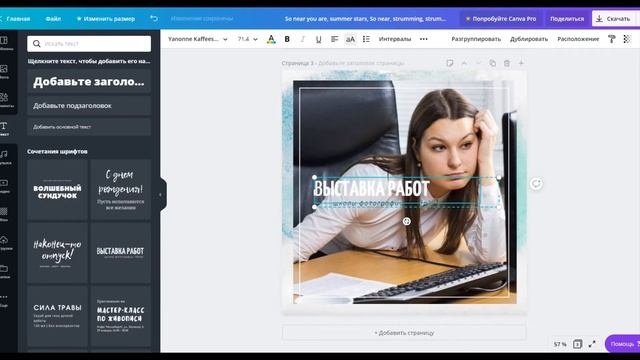The width and height of the screenshot is (640, 360).
Task: Open the 57% zoom level control
Action: (x=560, y=344)
